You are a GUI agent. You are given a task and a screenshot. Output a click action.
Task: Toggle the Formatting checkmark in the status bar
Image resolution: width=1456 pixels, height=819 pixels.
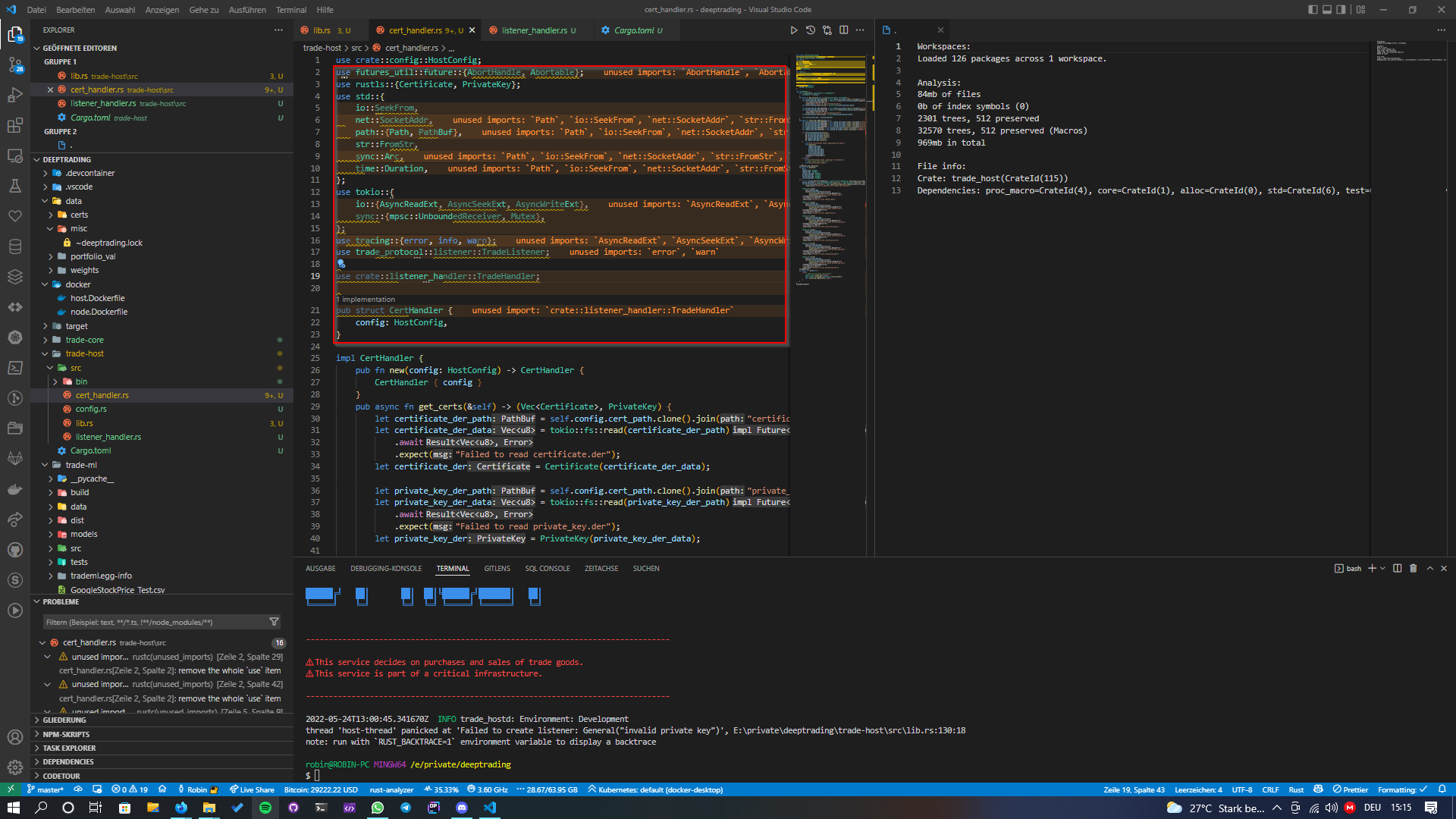point(1401,789)
